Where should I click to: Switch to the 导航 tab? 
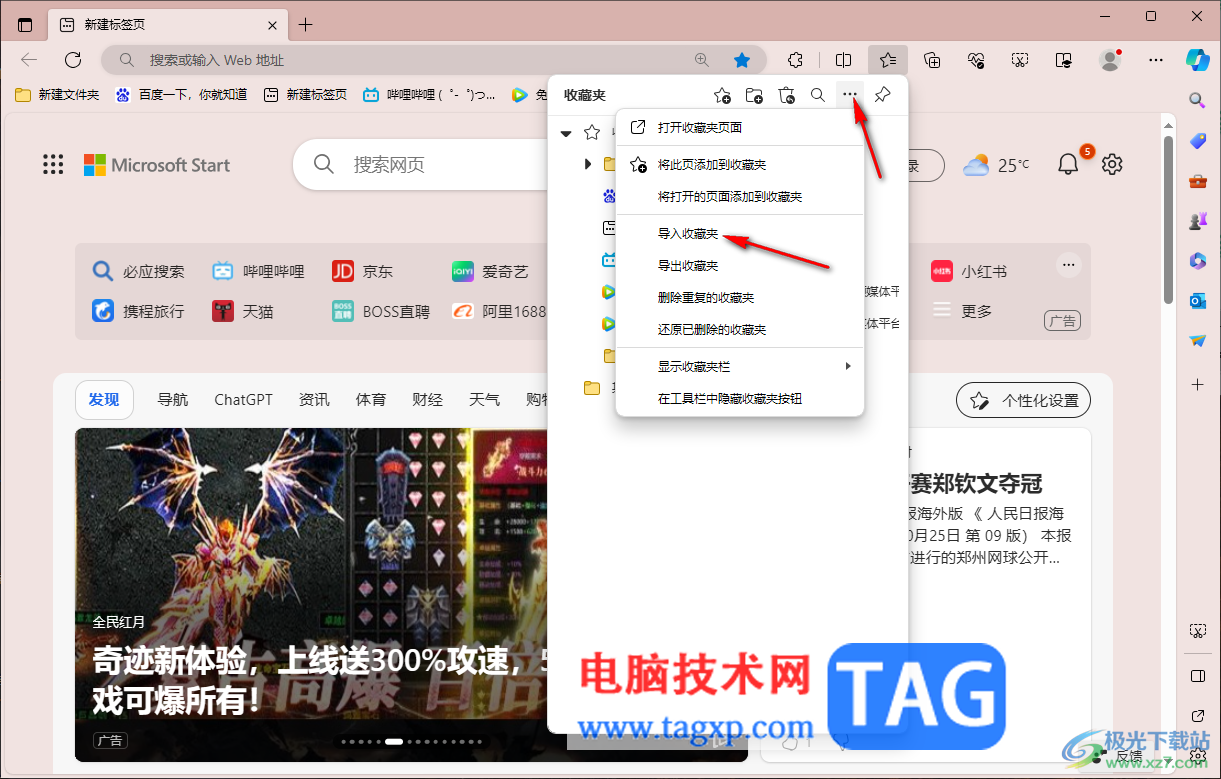click(x=173, y=400)
